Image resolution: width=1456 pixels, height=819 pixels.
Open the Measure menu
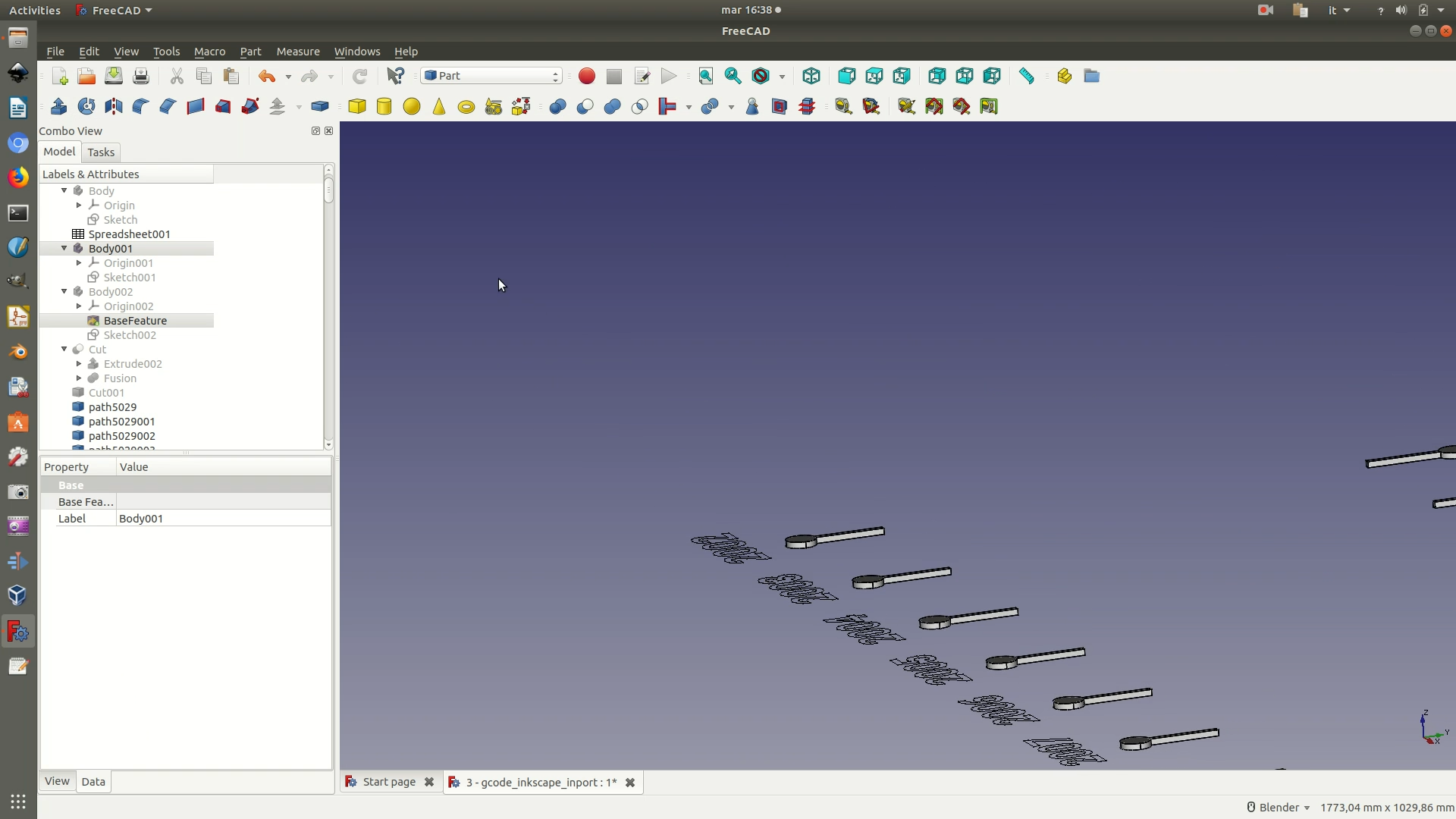tap(298, 52)
